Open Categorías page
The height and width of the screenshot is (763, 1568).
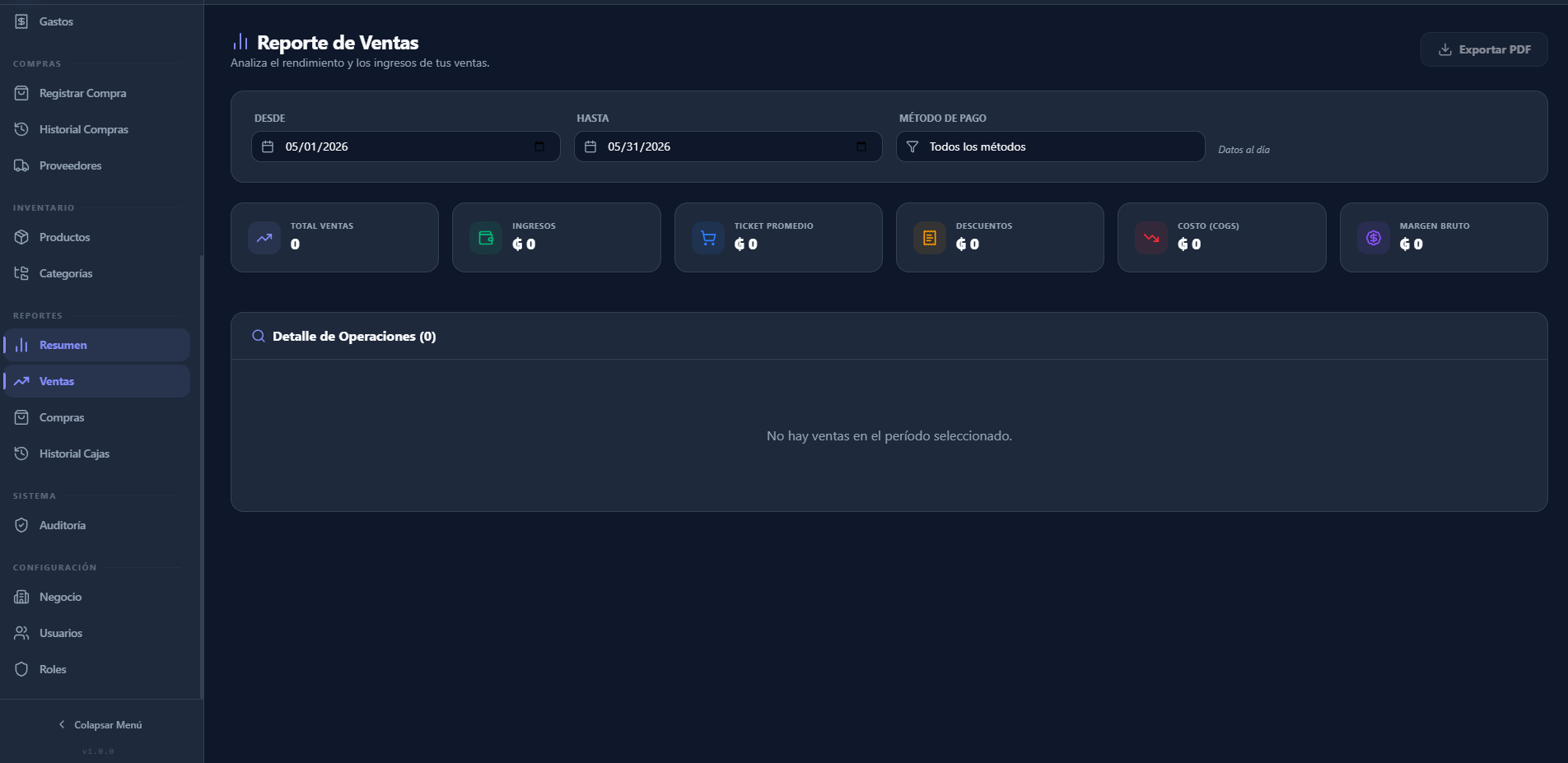(97, 273)
